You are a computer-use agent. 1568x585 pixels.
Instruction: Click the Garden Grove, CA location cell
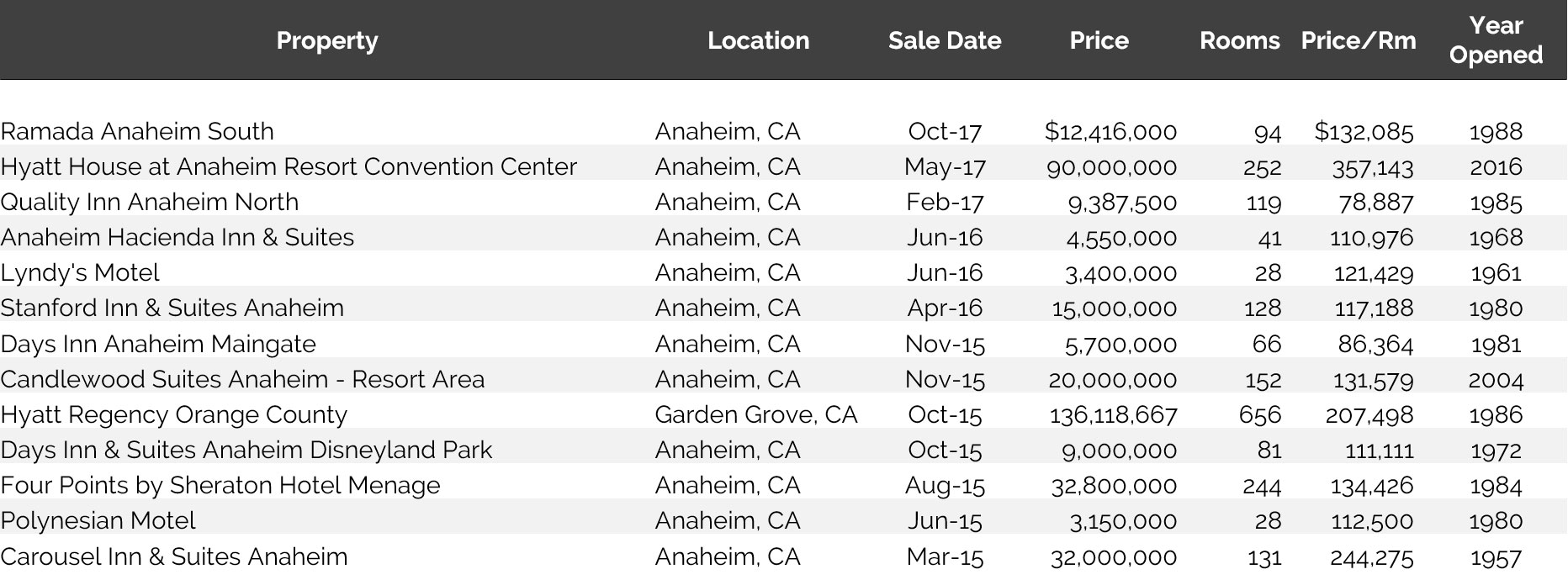tap(755, 414)
